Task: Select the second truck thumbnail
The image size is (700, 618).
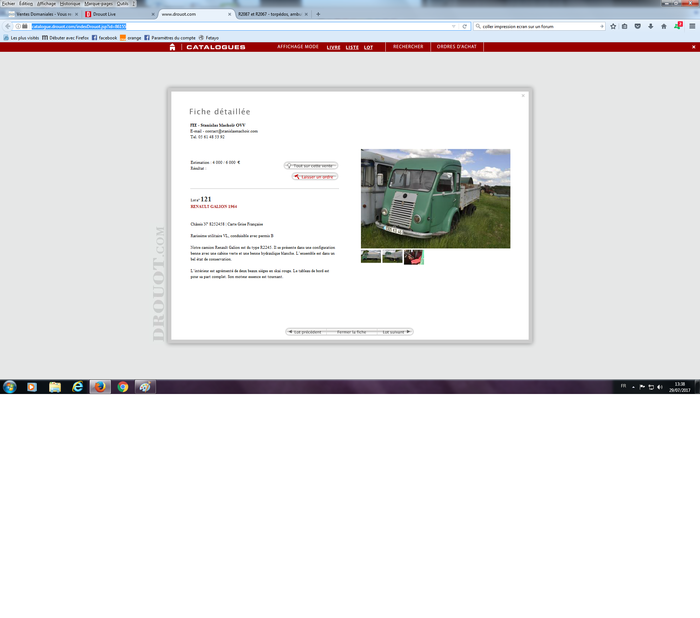Action: [x=392, y=257]
